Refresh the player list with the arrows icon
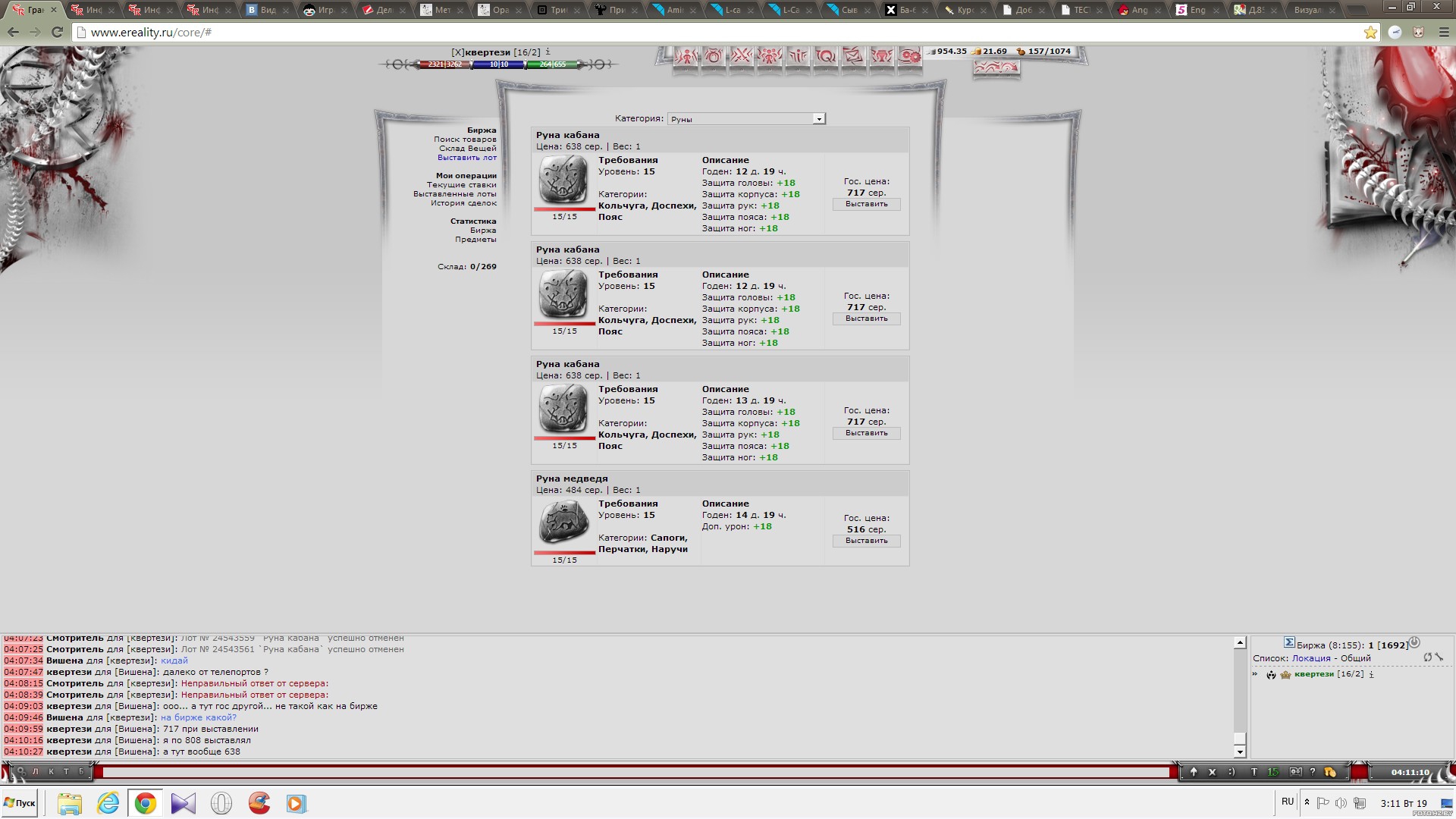The width and height of the screenshot is (1456, 819). coord(1428,657)
